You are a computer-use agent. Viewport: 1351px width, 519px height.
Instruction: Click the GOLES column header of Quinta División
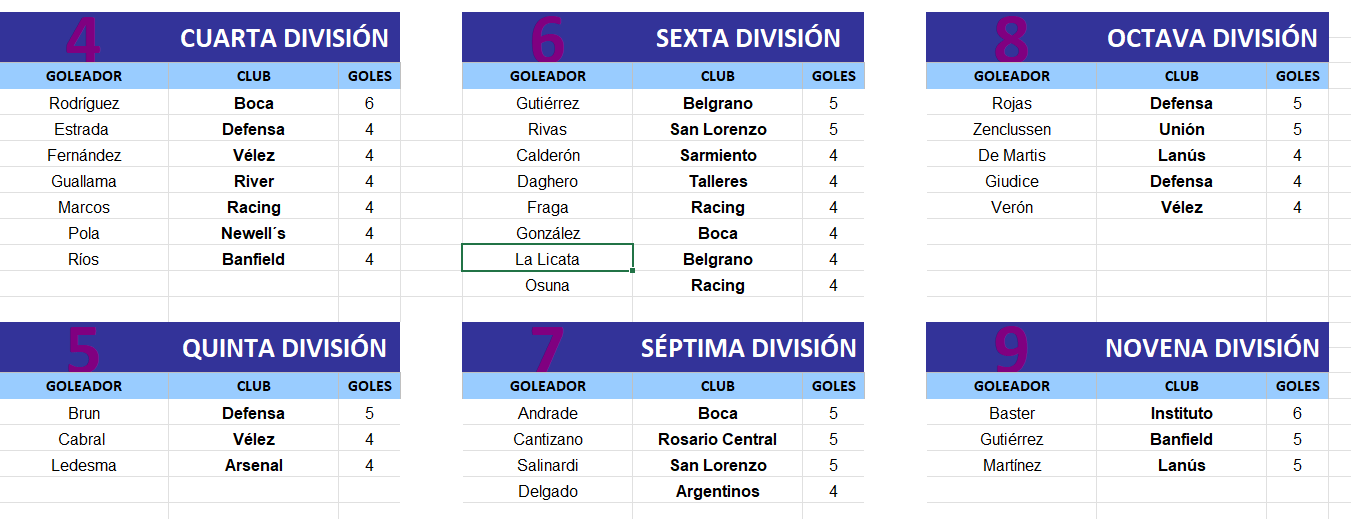tap(370, 386)
